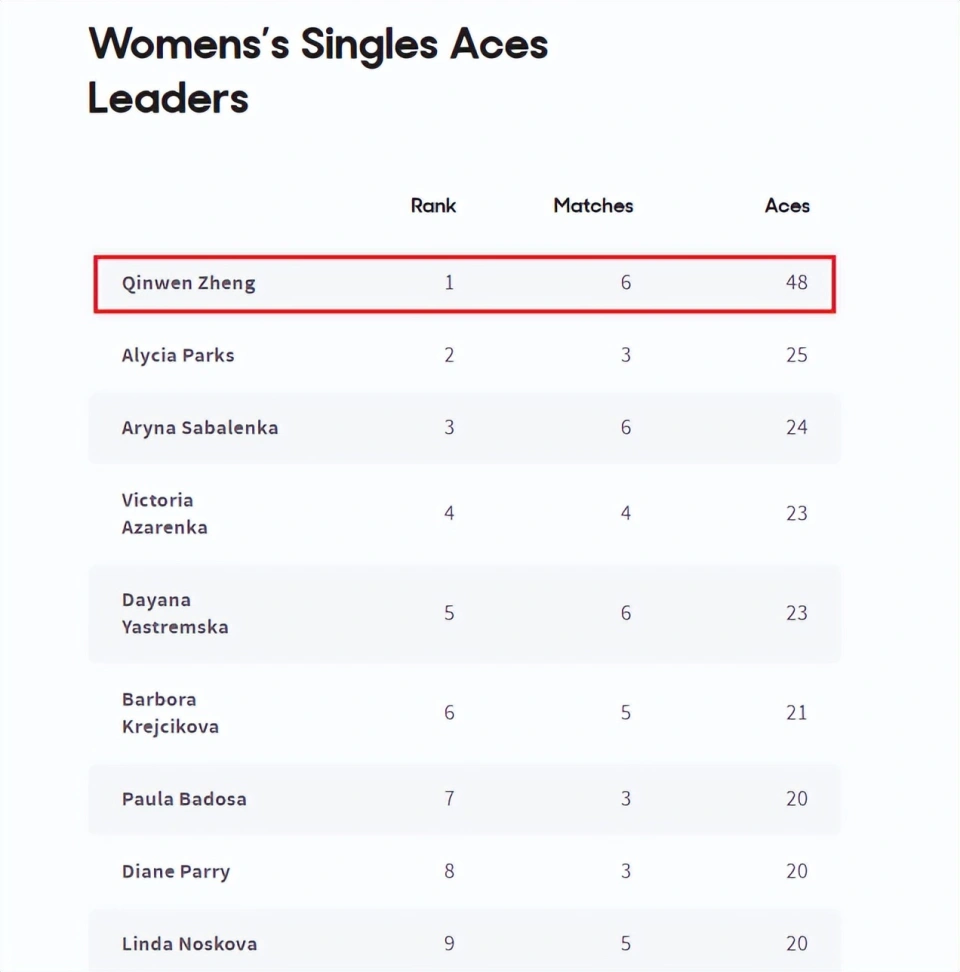
Task: Open Victoria Azarenka's profile name
Action: 164,513
